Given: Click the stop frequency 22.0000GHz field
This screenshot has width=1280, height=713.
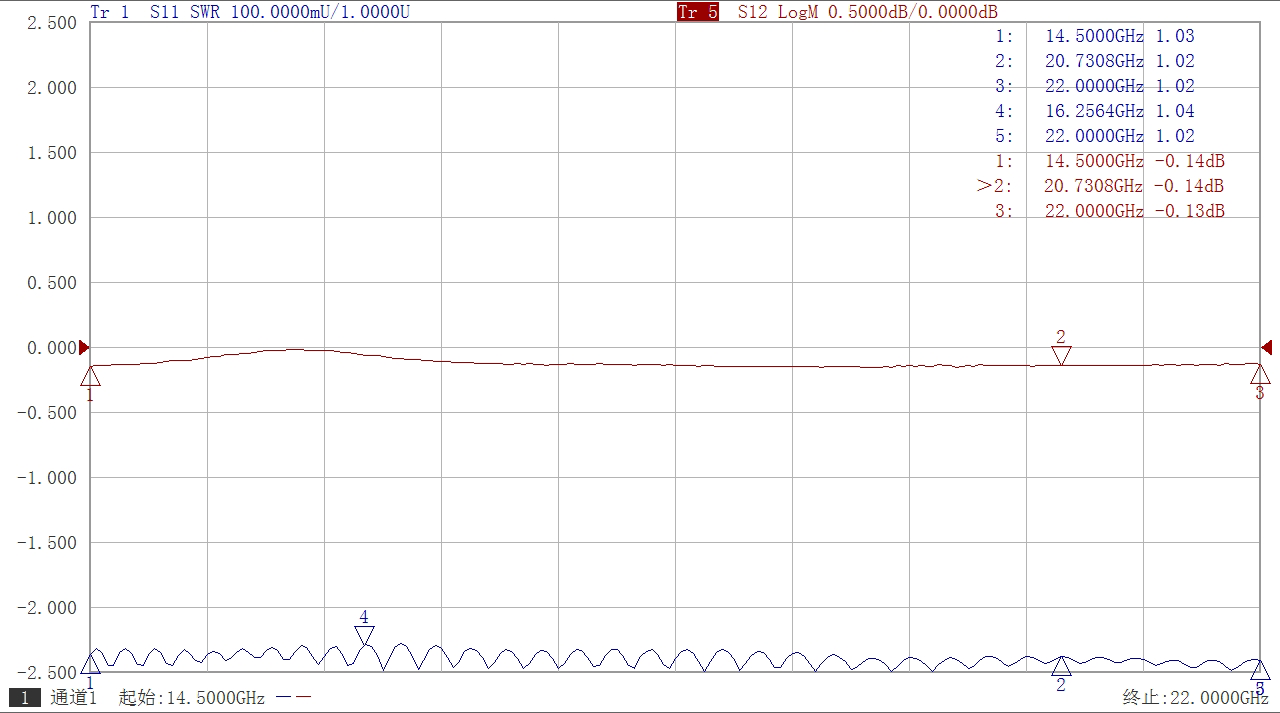Looking at the screenshot, I should (x=1196, y=698).
